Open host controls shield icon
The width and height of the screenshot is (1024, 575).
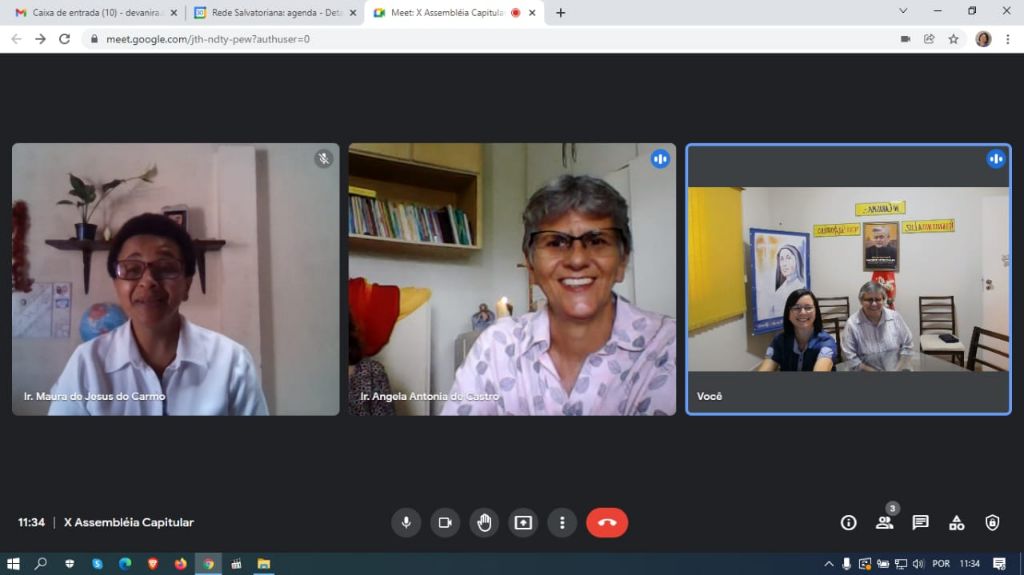point(992,523)
